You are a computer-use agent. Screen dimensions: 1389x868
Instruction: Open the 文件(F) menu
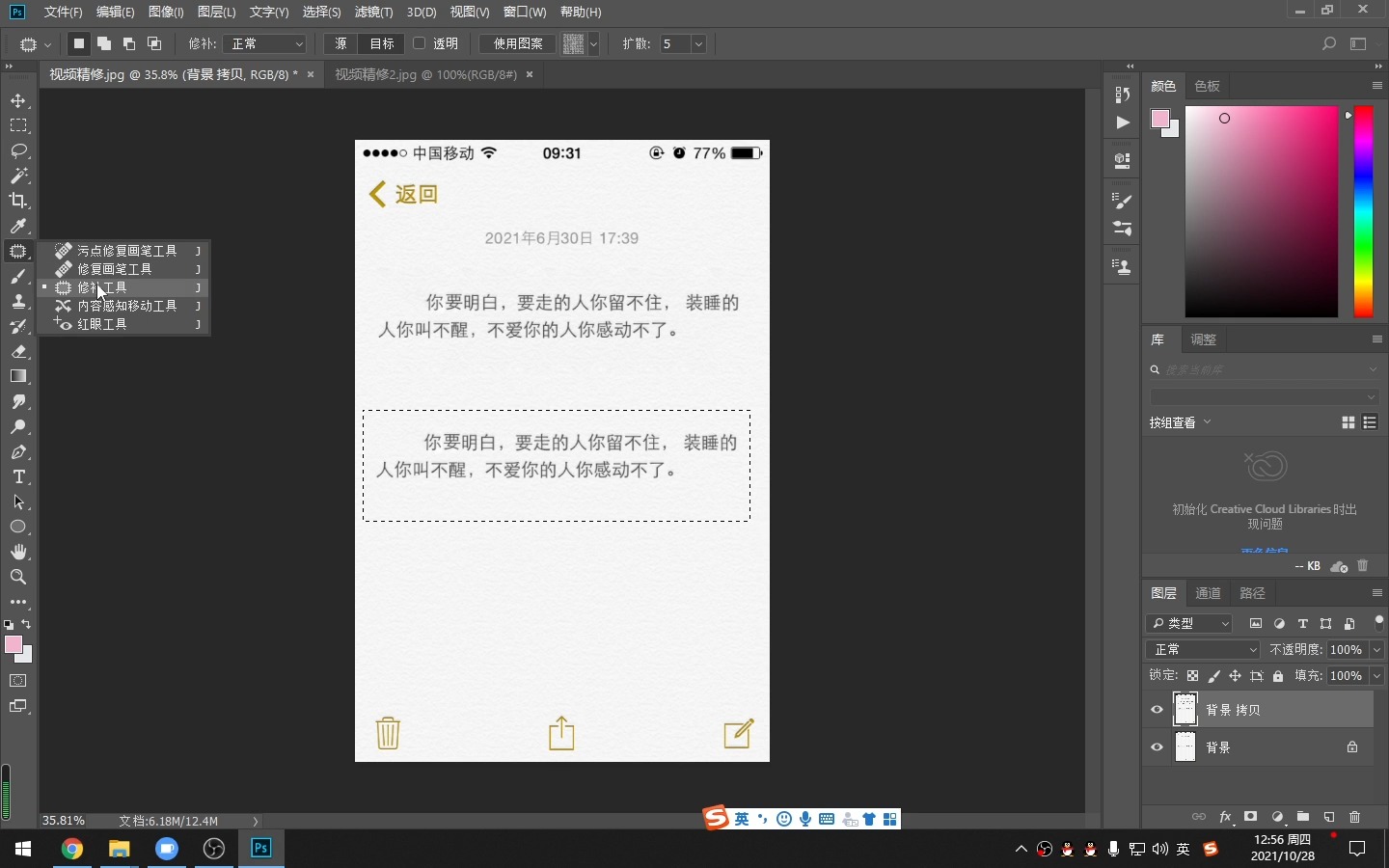64,12
